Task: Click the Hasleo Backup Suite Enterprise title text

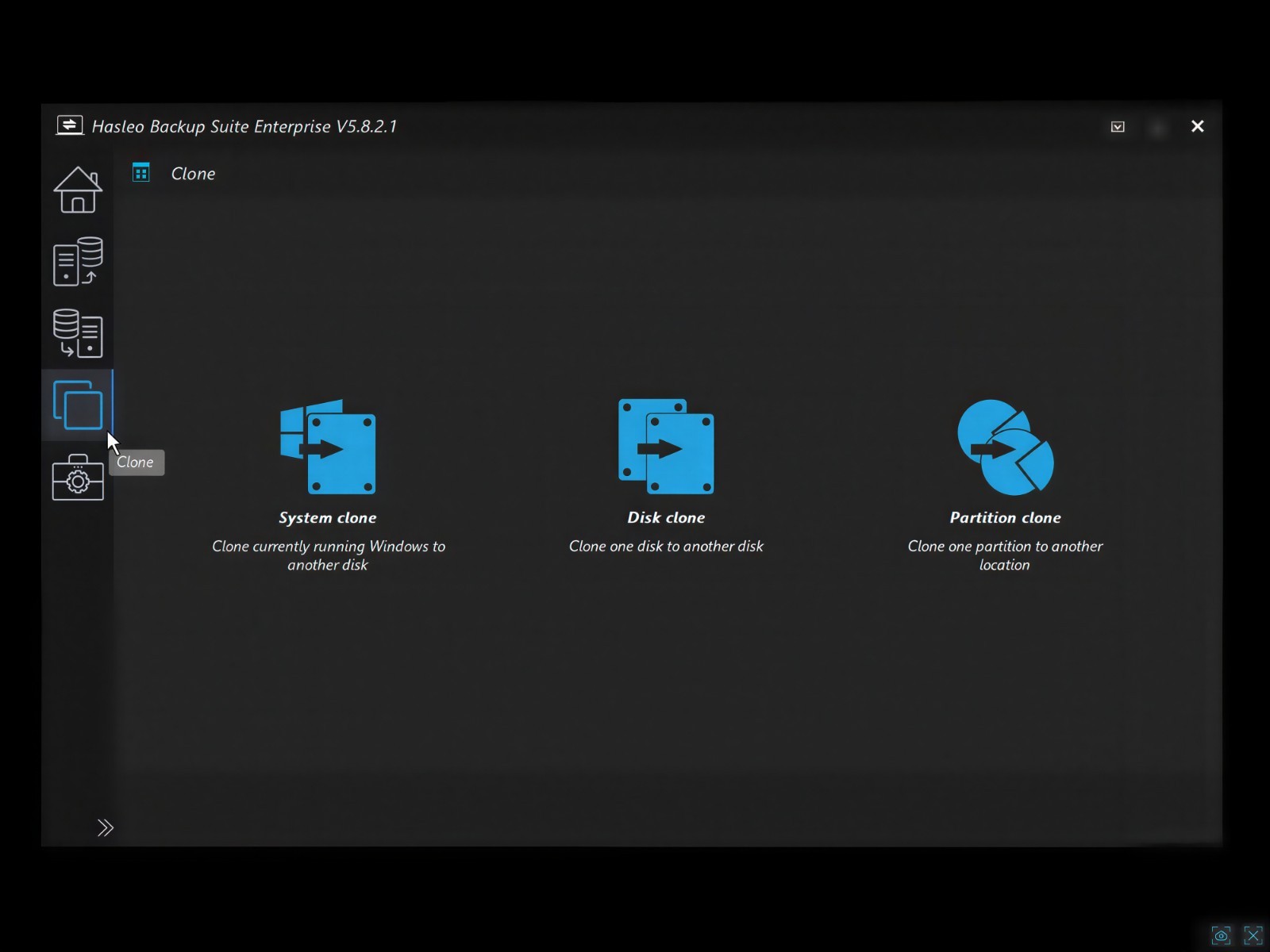Action: pos(244,126)
